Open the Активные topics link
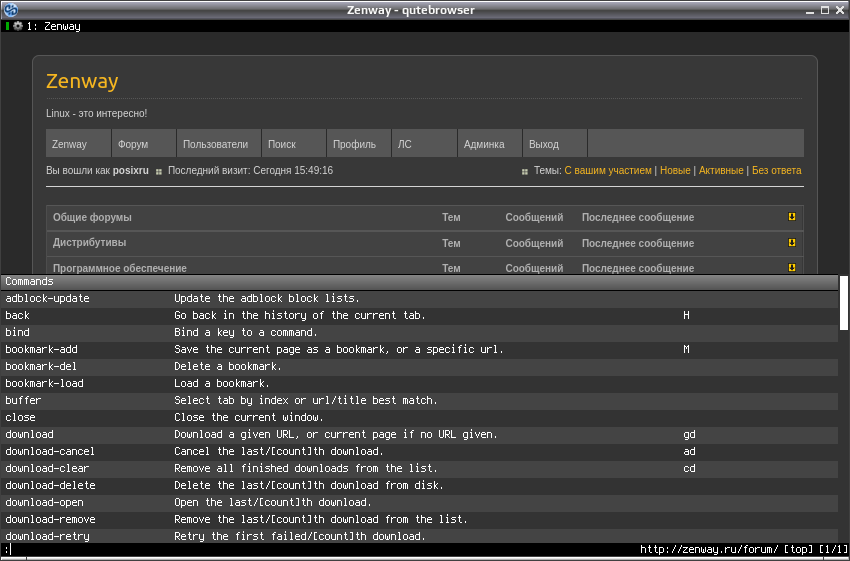 [721, 170]
